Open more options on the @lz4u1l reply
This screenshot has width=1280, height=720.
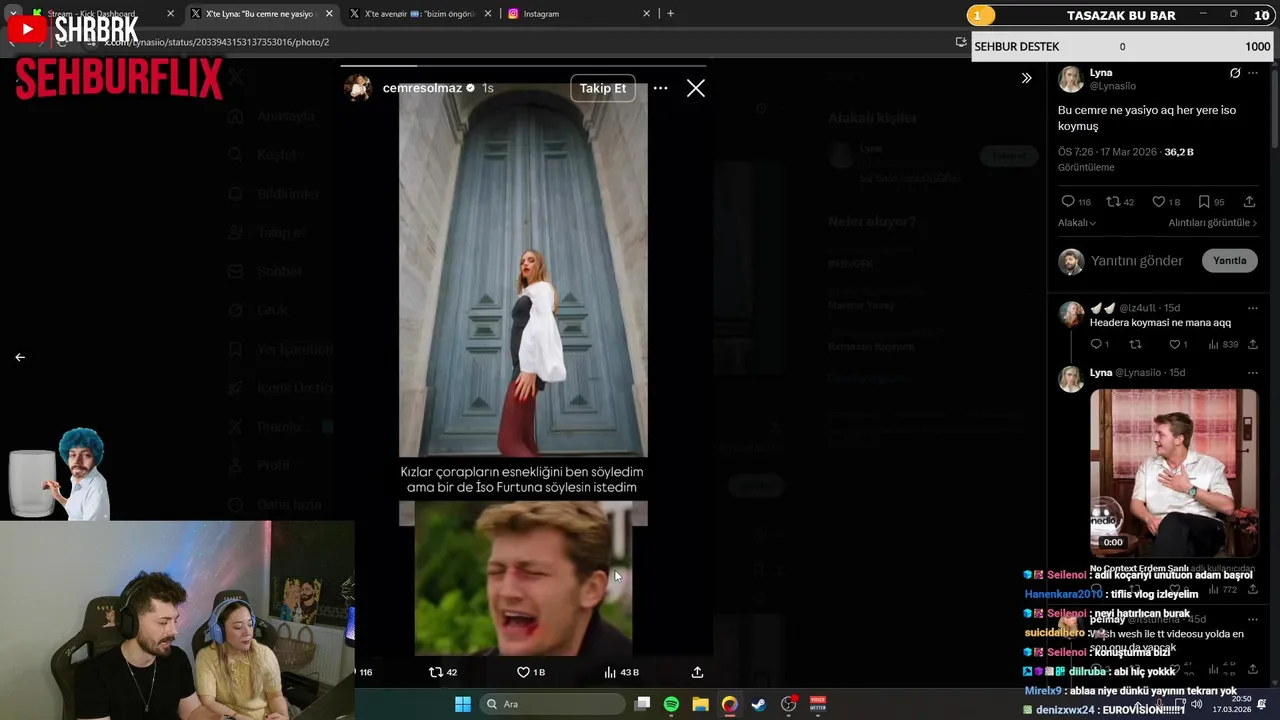click(x=1253, y=308)
